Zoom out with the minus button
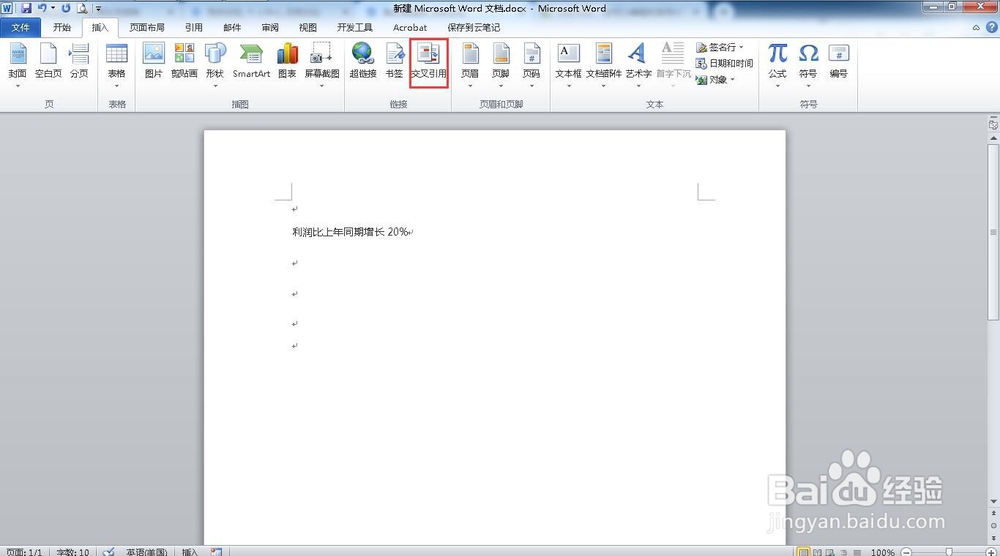Screen dimensions: 1000x556 pos(907,552)
